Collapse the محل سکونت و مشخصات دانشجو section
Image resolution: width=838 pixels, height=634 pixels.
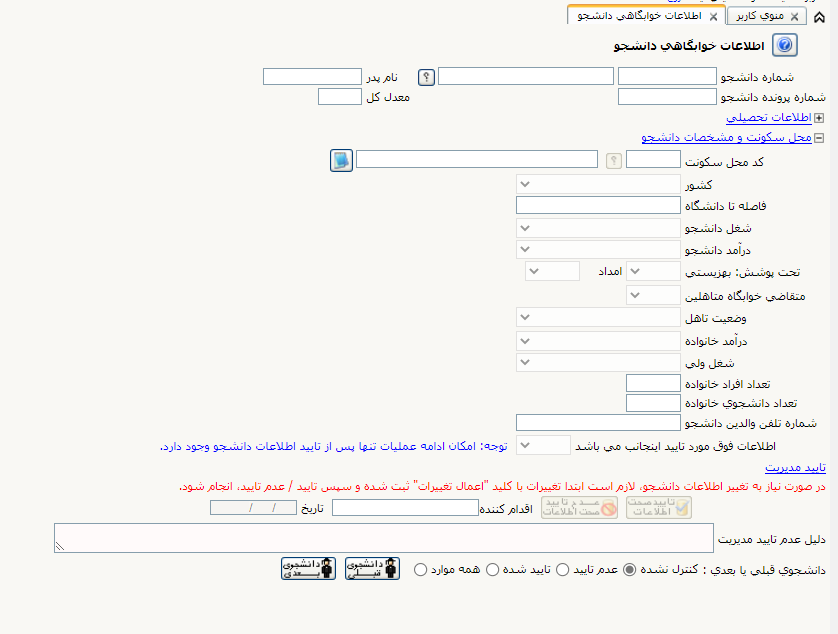click(818, 138)
